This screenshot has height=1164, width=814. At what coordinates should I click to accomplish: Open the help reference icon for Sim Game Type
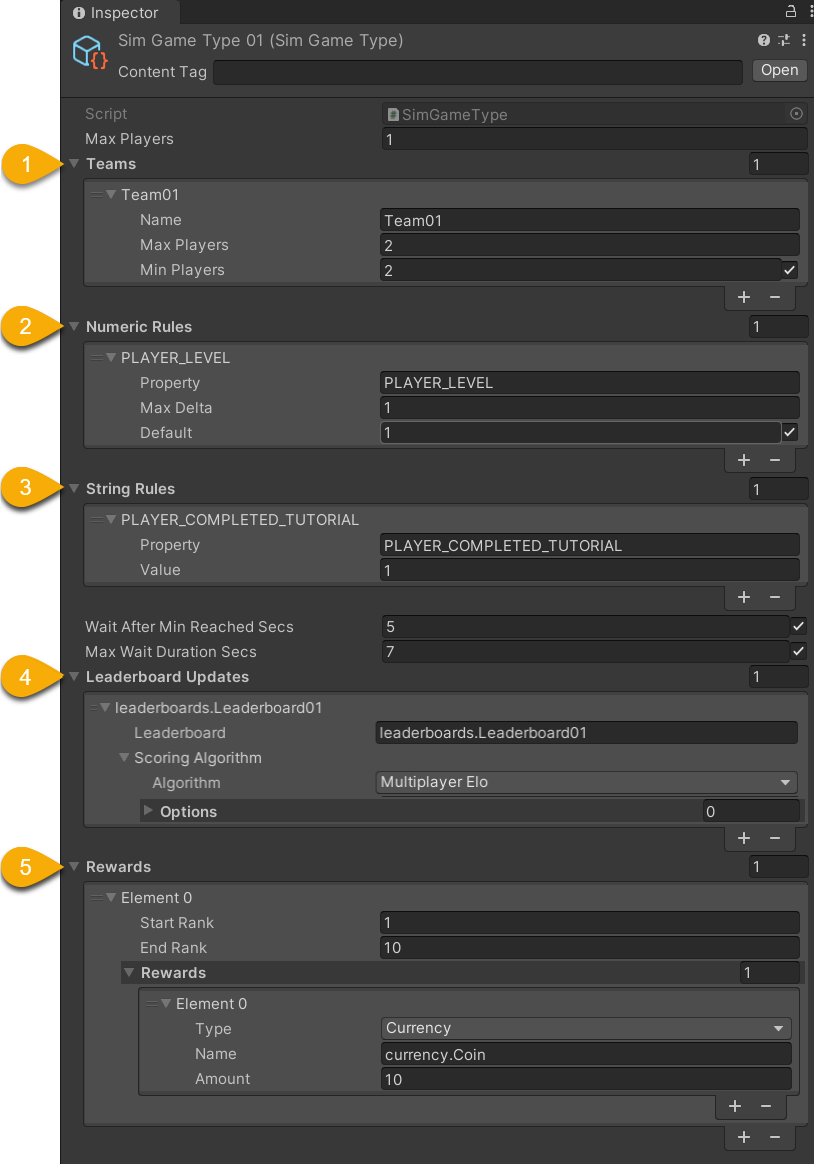tap(764, 41)
